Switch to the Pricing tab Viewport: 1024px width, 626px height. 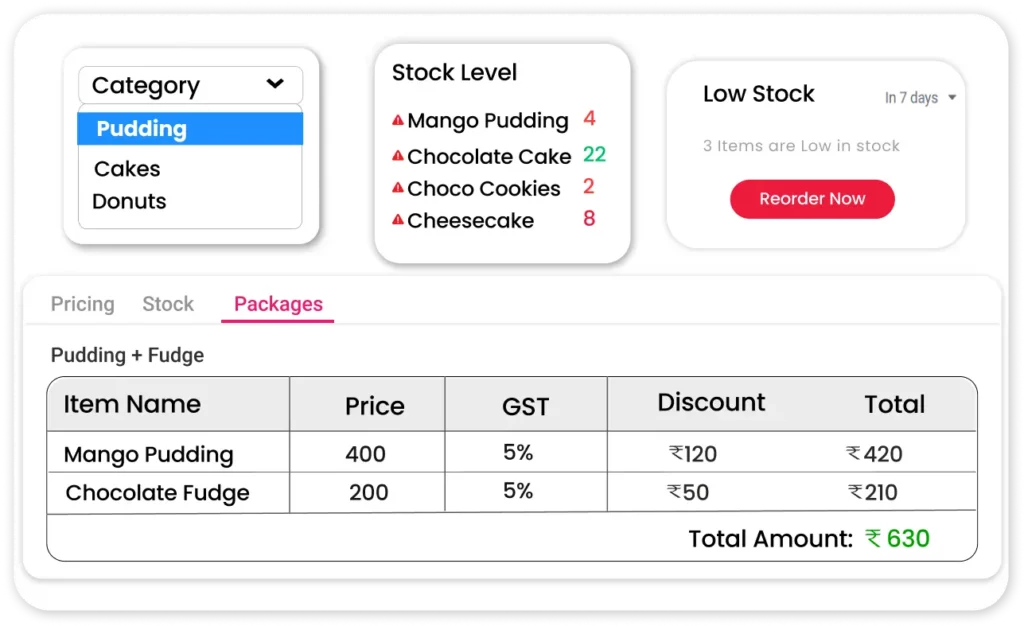tap(83, 304)
